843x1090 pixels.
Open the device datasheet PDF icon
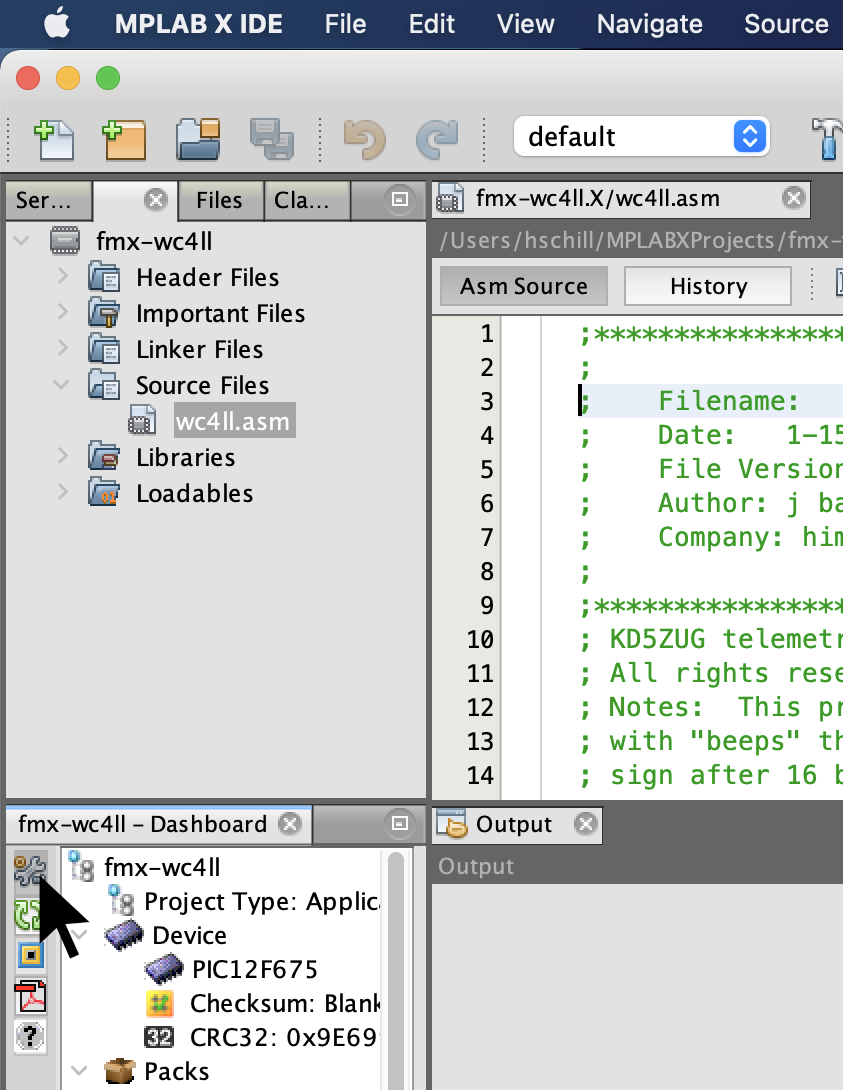coord(30,996)
